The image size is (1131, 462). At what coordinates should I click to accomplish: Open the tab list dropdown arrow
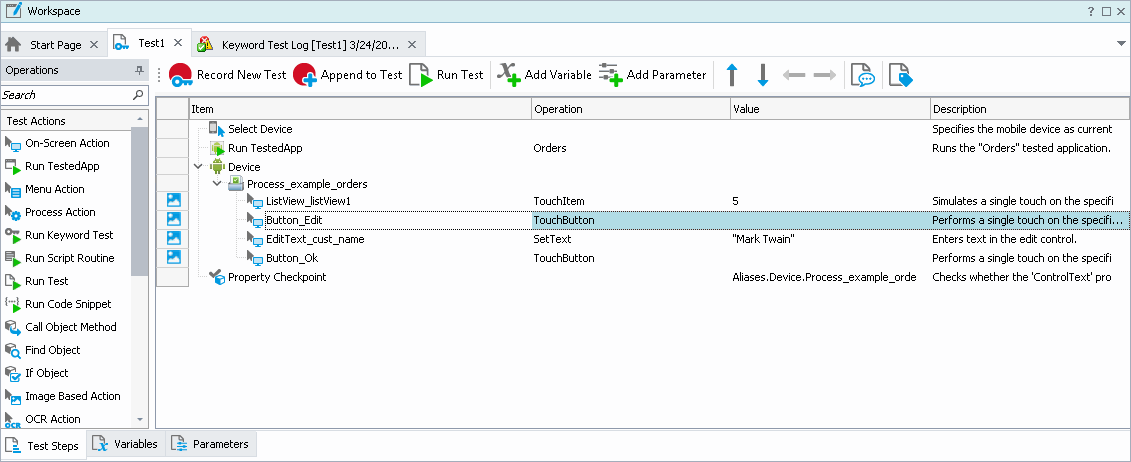coord(1121,44)
